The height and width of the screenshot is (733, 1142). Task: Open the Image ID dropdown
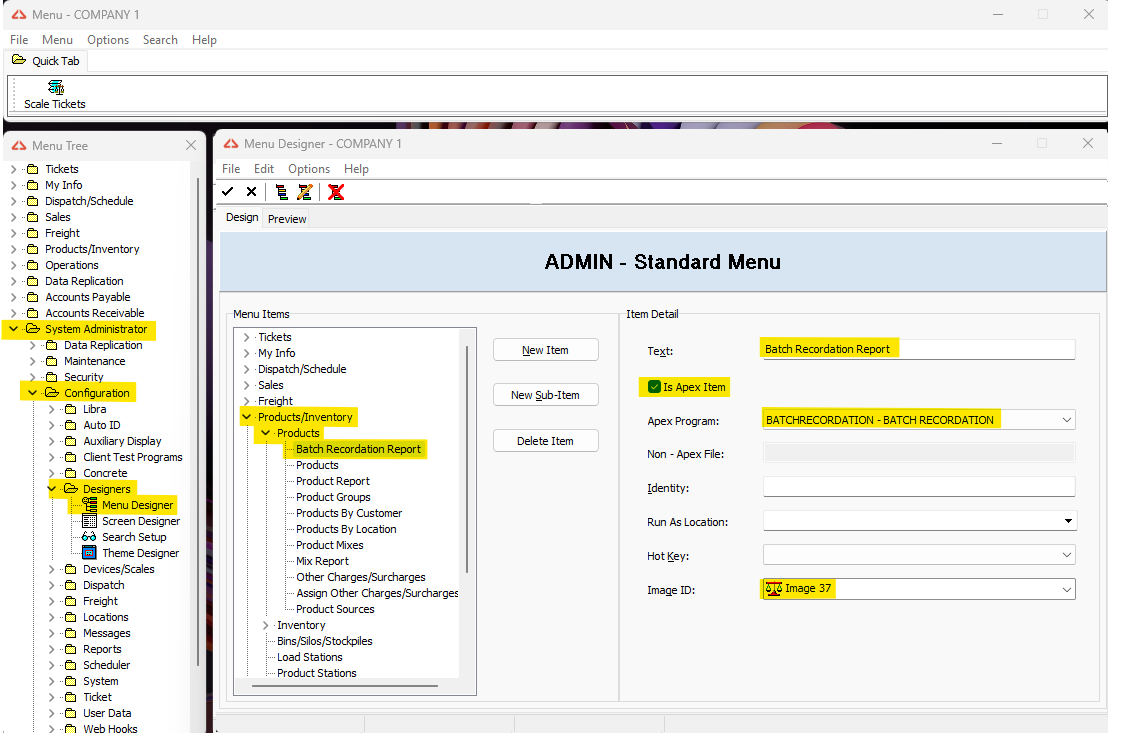coord(1066,589)
